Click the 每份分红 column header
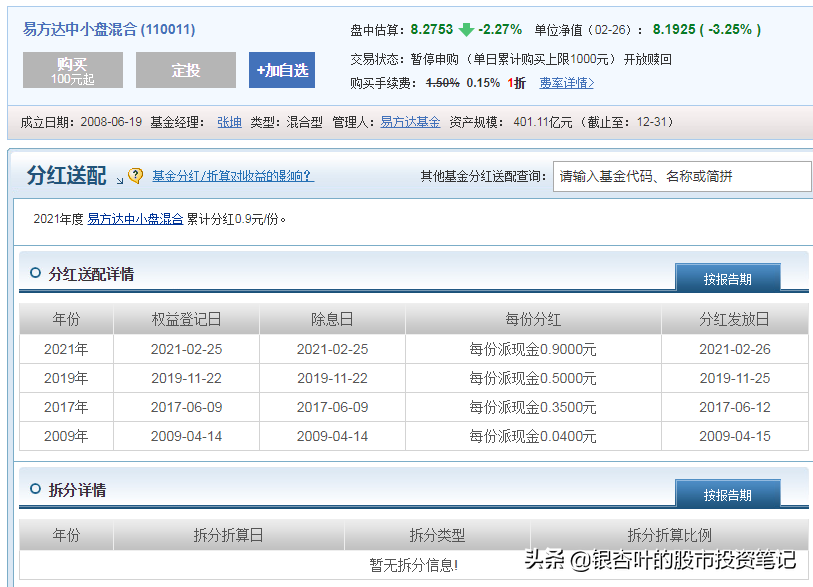This screenshot has height=587, width=813. point(533,319)
